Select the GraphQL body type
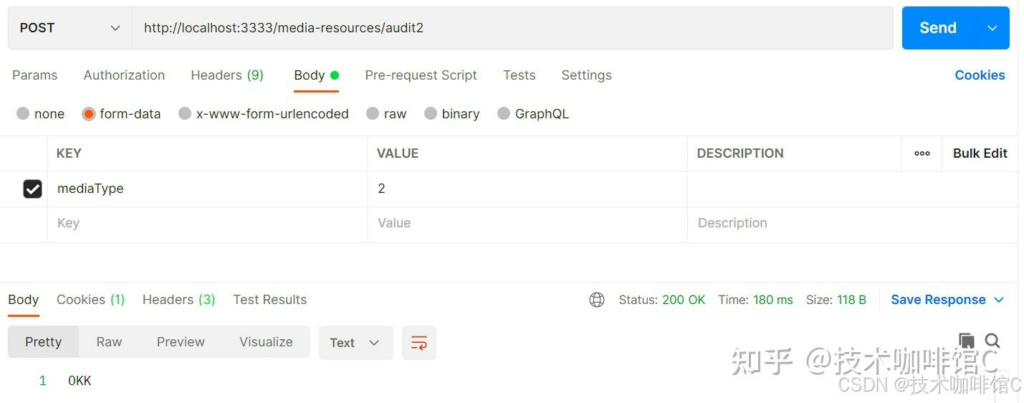1024x403 pixels. (x=504, y=114)
